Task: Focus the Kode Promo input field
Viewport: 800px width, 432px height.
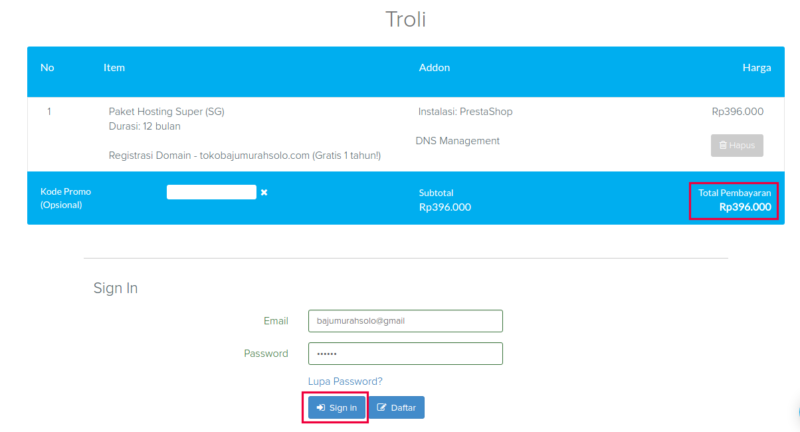Action: click(x=211, y=192)
